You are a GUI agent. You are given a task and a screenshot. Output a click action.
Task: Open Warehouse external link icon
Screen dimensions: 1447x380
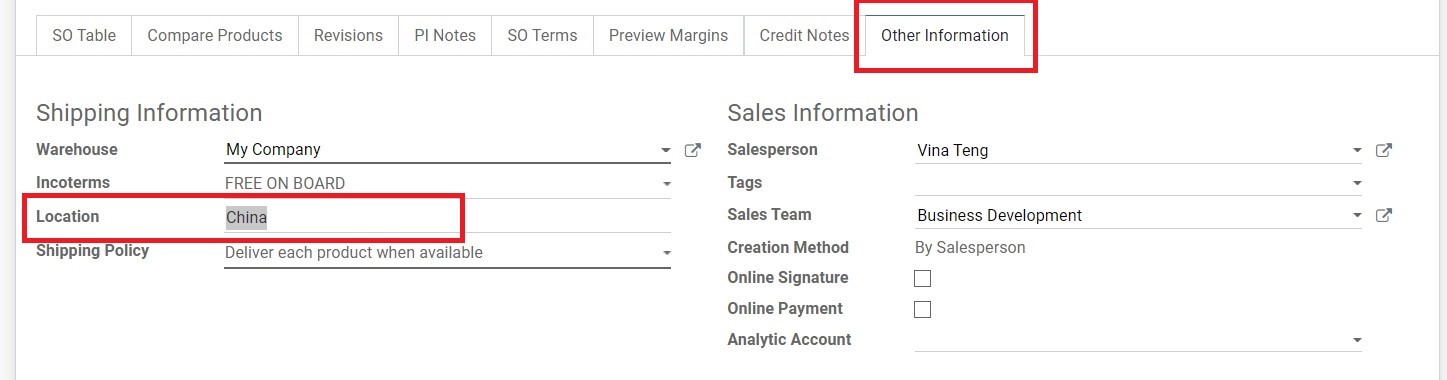pyautogui.click(x=692, y=150)
